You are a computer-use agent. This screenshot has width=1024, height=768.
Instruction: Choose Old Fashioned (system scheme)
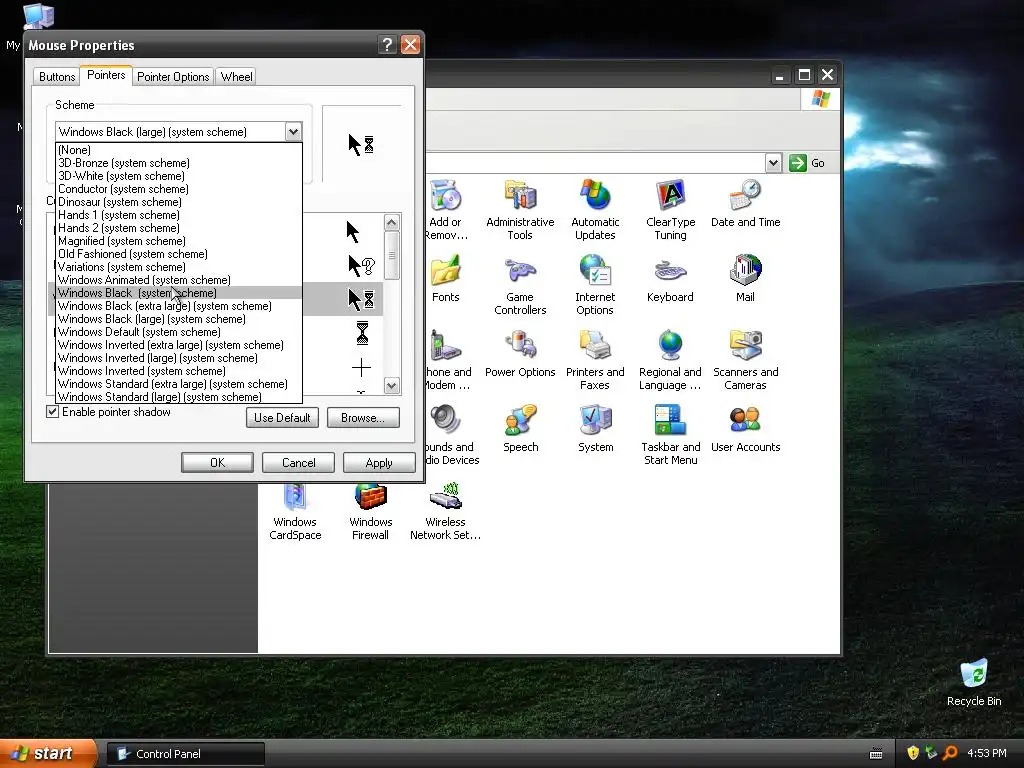coord(178,253)
